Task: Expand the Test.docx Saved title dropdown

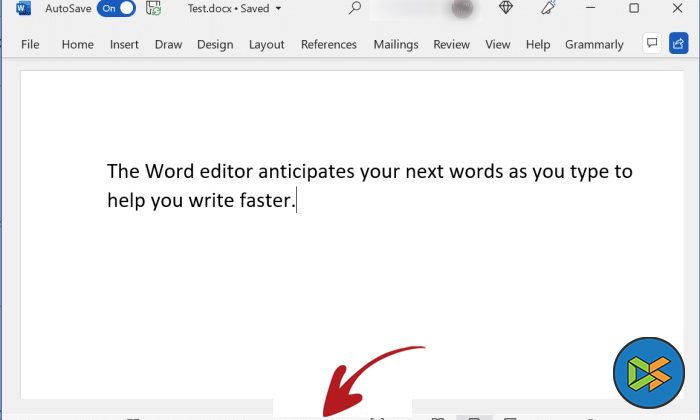Action: click(278, 8)
